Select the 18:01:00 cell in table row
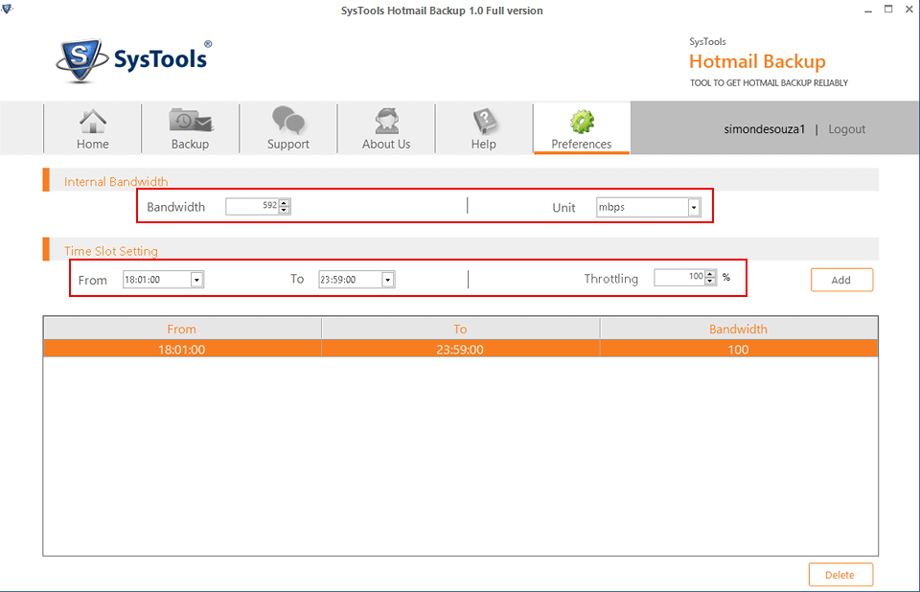This screenshot has width=920, height=592. (182, 350)
